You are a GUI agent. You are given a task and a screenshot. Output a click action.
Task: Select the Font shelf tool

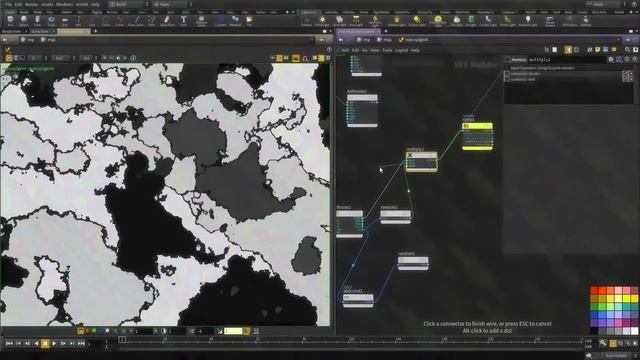(184, 20)
